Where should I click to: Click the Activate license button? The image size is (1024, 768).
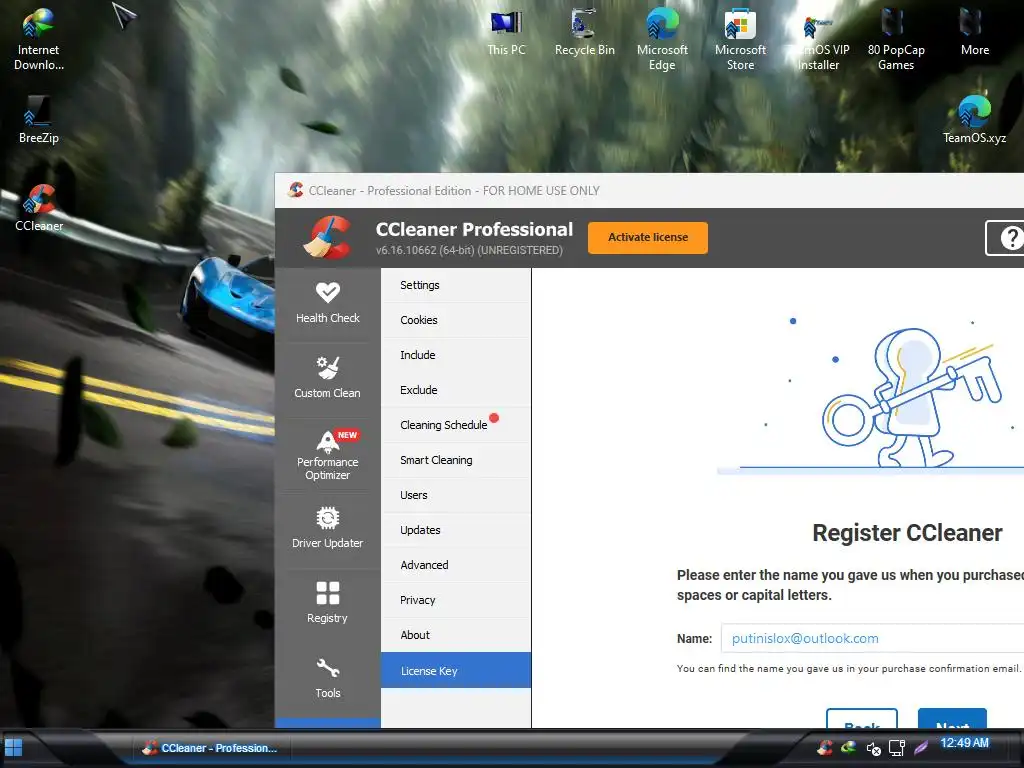coord(648,238)
